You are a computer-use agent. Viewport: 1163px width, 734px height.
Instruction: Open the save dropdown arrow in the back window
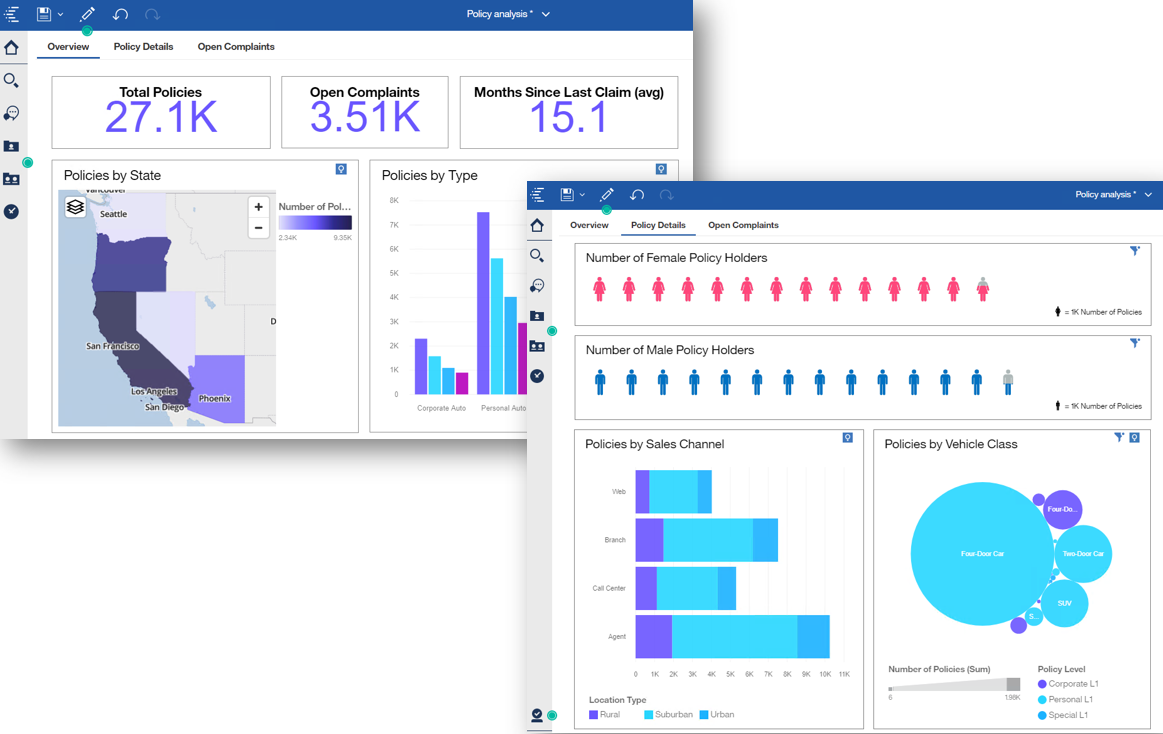(61, 15)
